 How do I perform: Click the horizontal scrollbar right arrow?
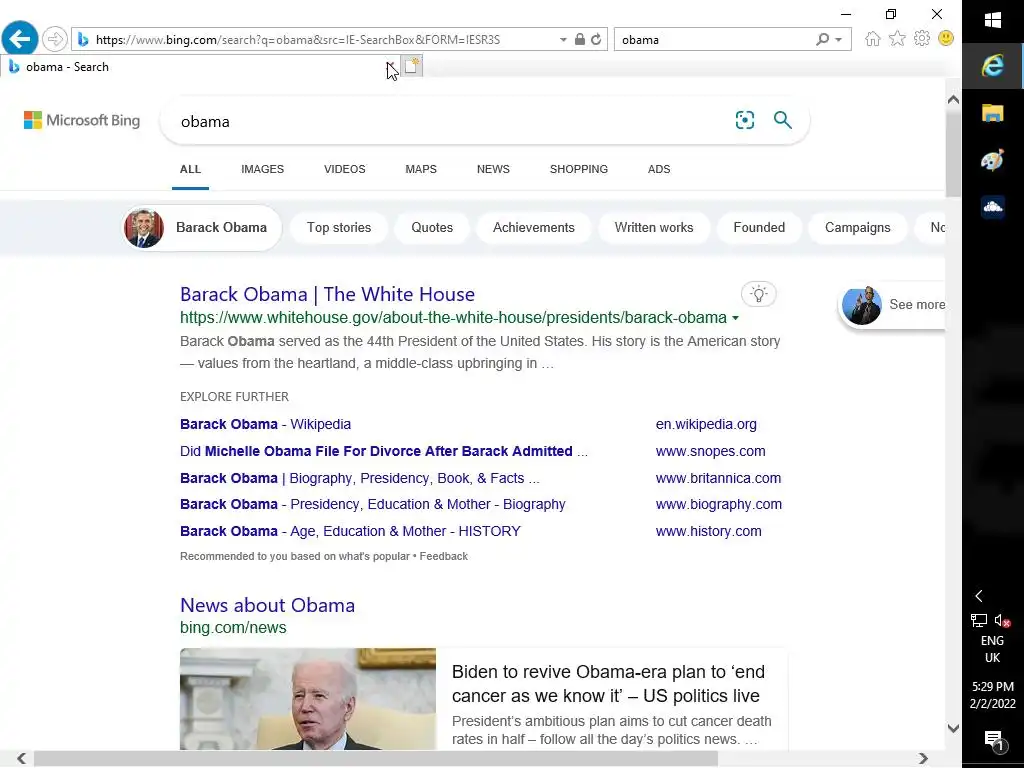point(923,758)
